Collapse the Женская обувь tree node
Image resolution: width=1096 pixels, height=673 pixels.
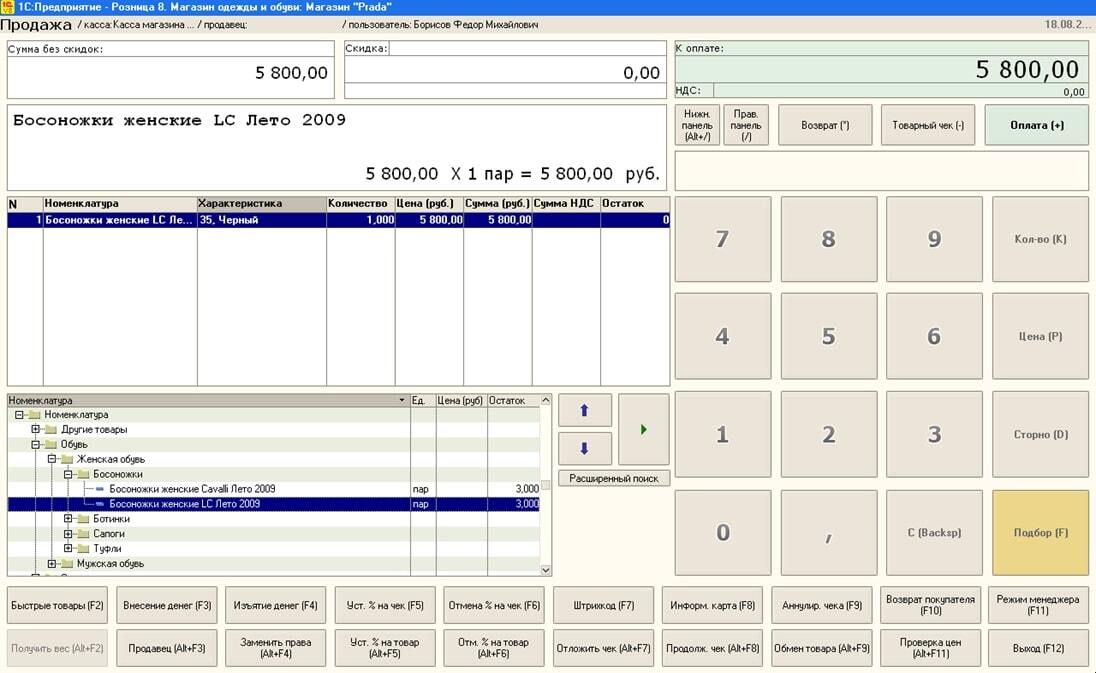click(x=52, y=459)
